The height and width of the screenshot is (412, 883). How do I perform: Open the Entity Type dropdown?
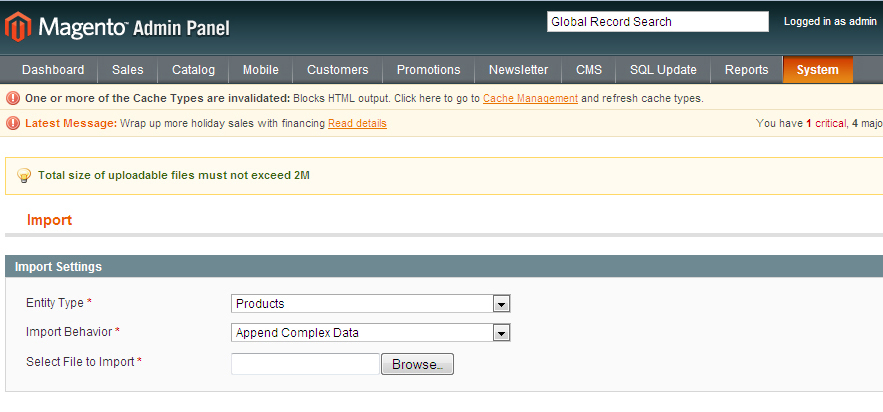coord(371,304)
